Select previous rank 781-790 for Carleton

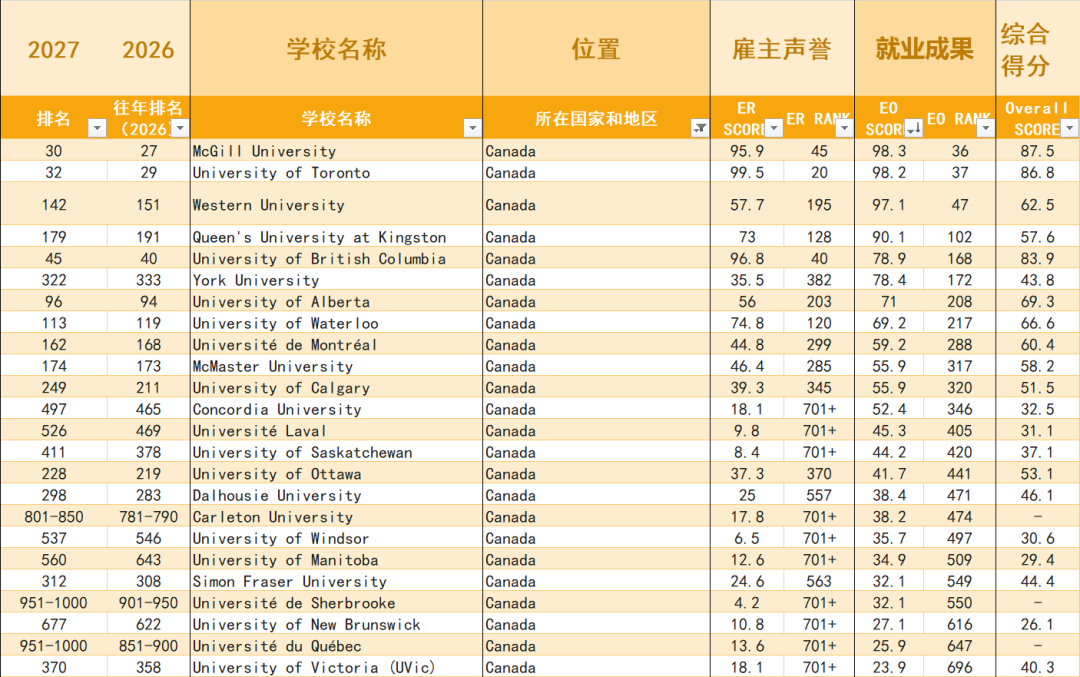(x=148, y=517)
